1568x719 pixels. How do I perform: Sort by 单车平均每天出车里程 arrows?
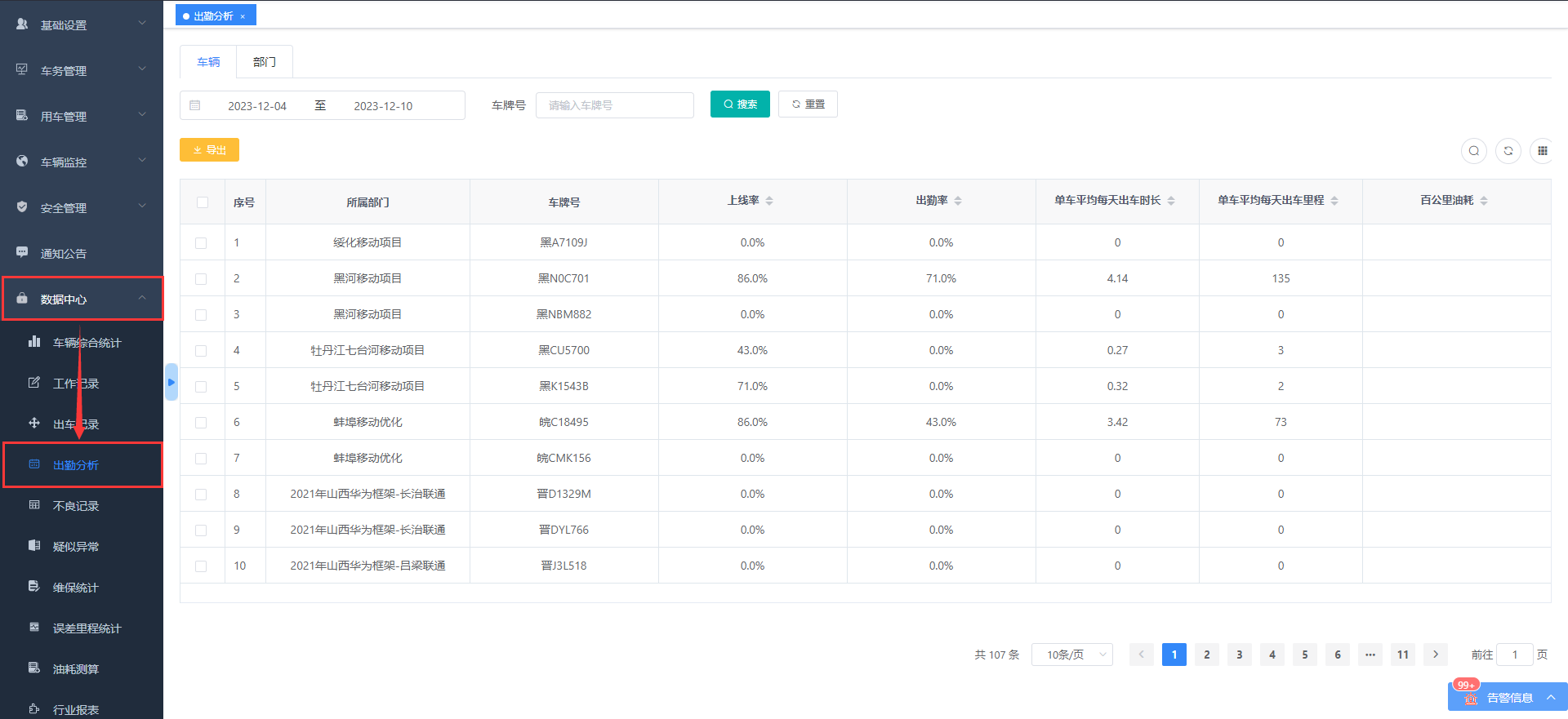pos(1334,201)
